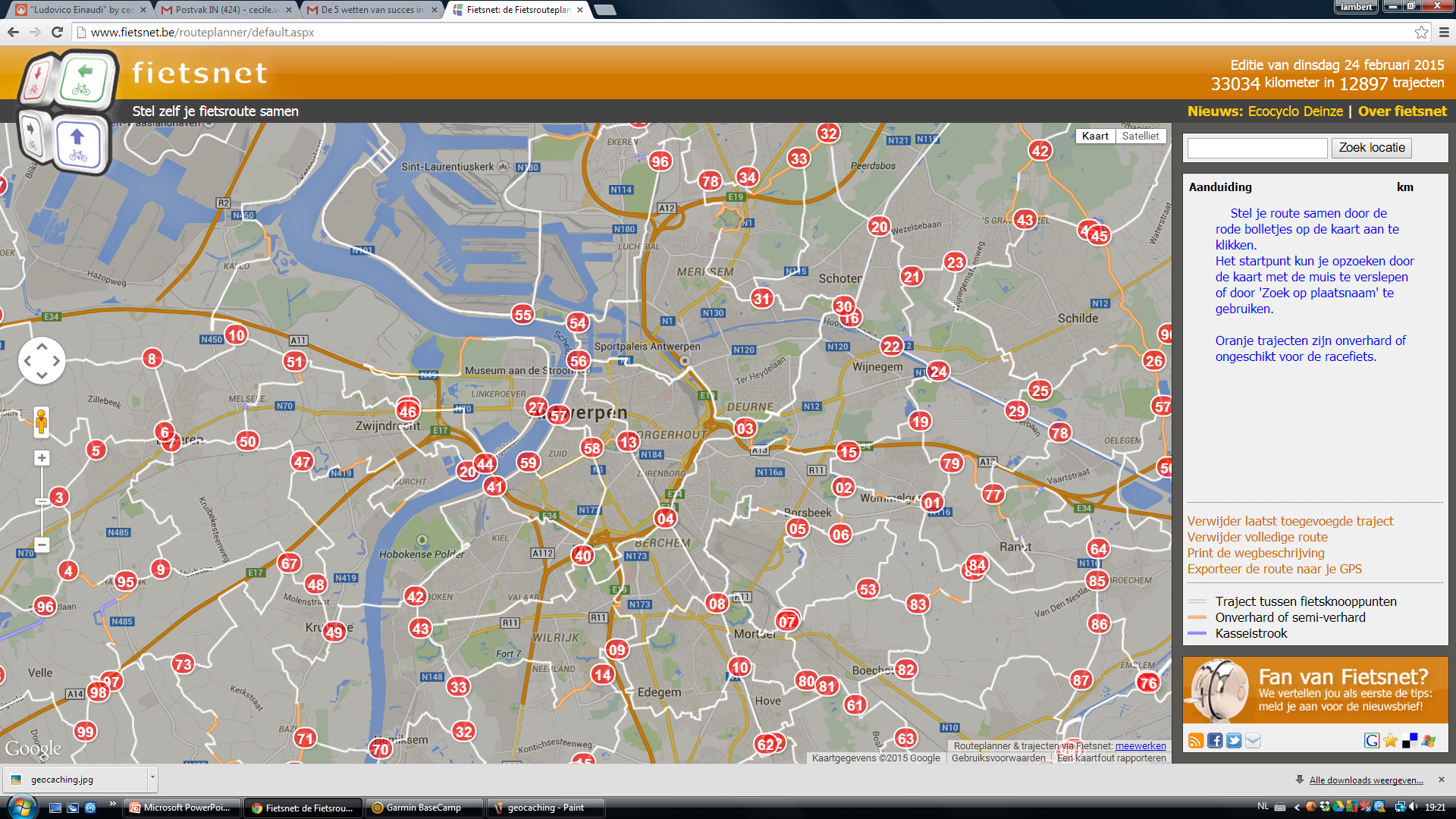Switch map to Kaart view
1456x819 pixels.
coord(1095,136)
